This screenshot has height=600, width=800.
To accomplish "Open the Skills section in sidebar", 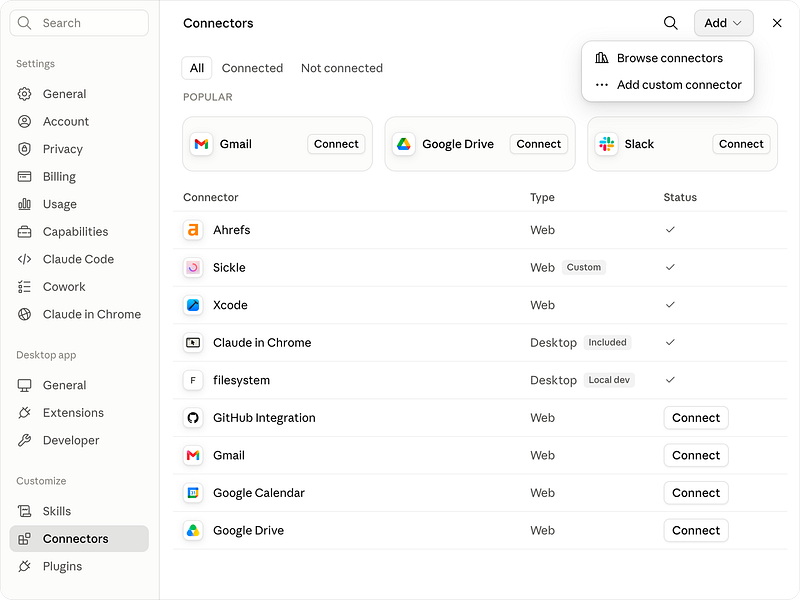I will pyautogui.click(x=79, y=511).
